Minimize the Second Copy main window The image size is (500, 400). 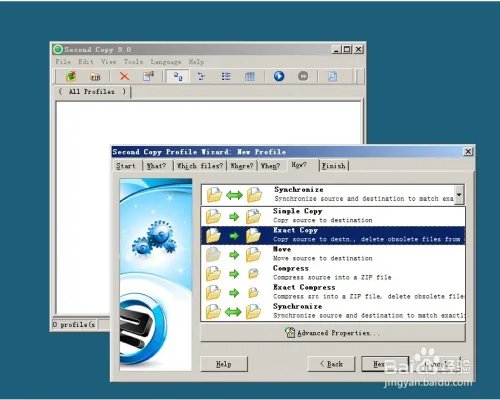click(336, 49)
